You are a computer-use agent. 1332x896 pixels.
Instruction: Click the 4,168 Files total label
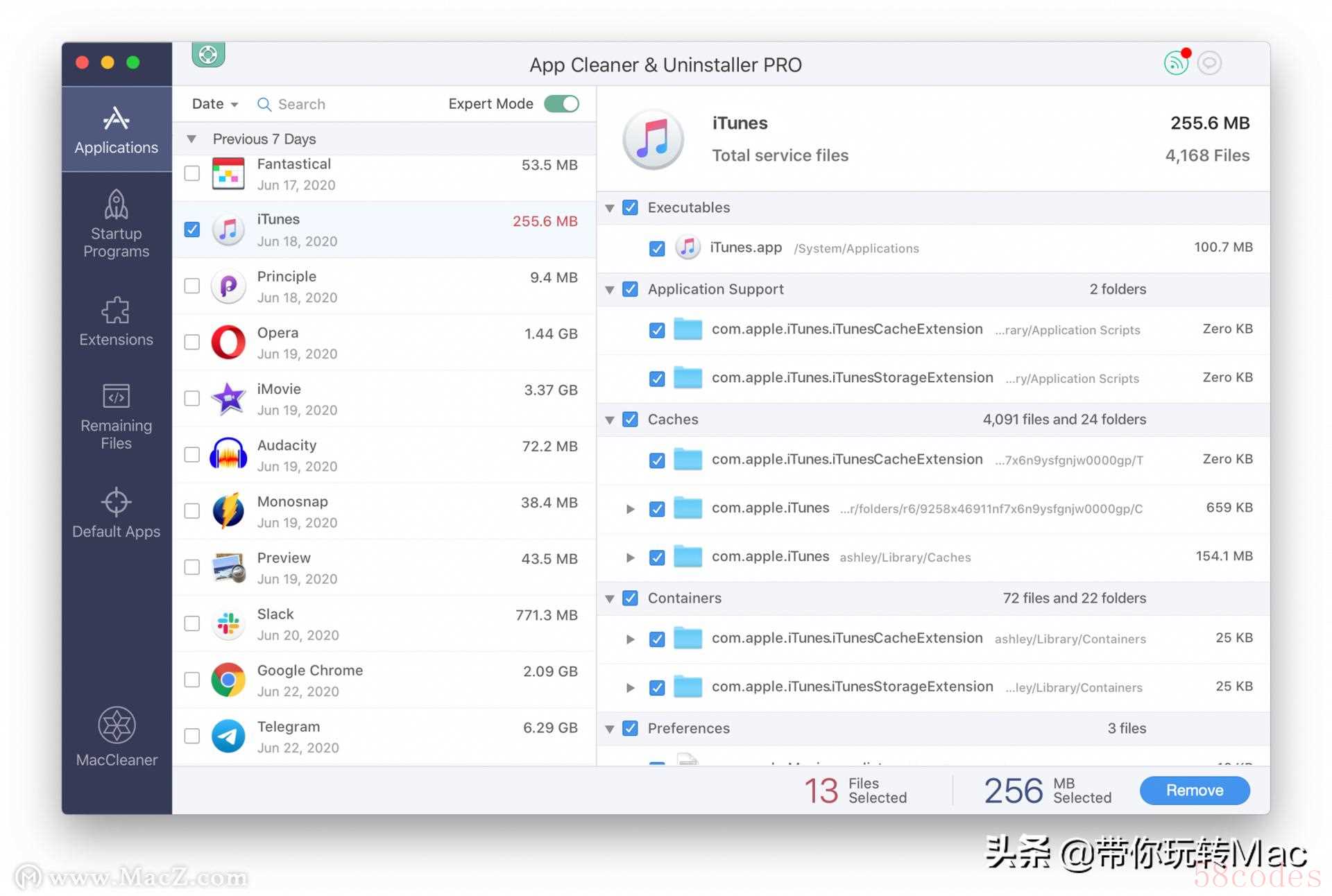1207,155
